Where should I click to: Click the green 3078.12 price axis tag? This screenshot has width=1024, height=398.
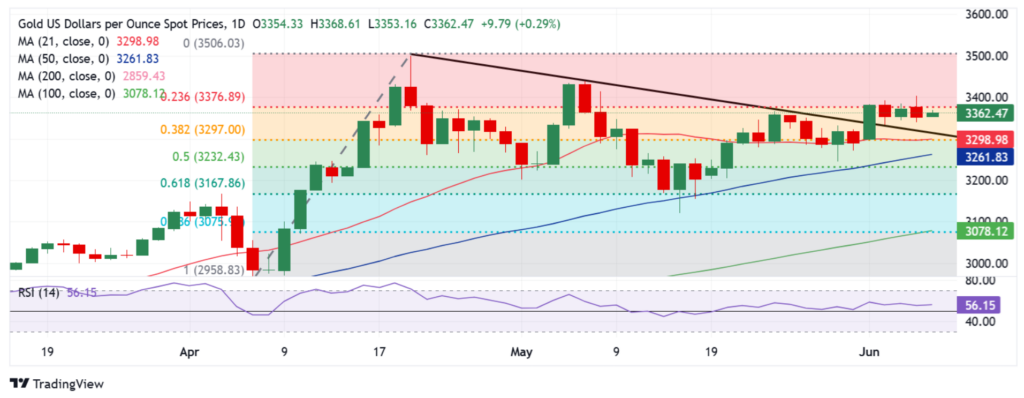point(985,230)
